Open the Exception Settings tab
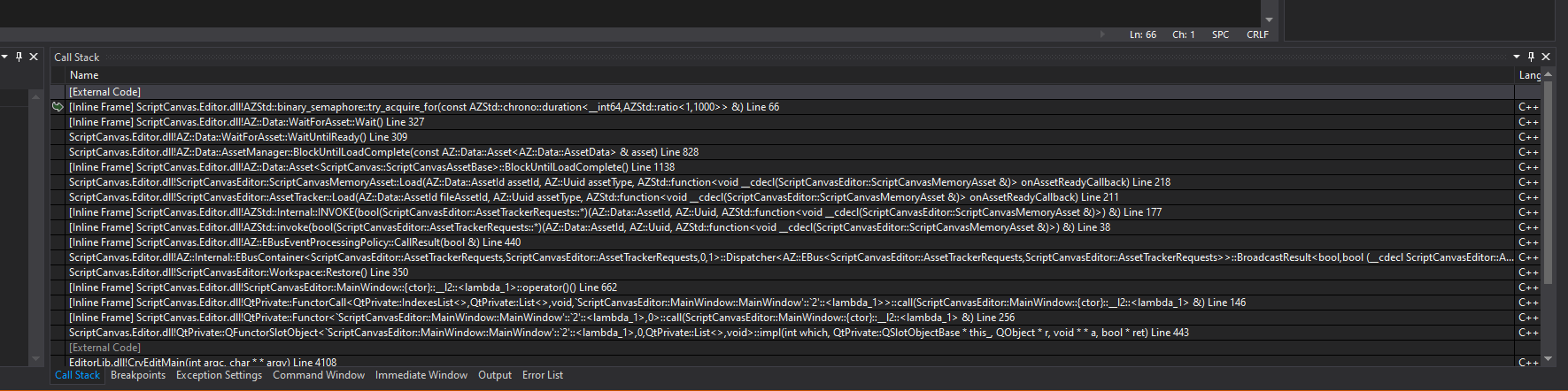The width and height of the screenshot is (1568, 391). 219,375
